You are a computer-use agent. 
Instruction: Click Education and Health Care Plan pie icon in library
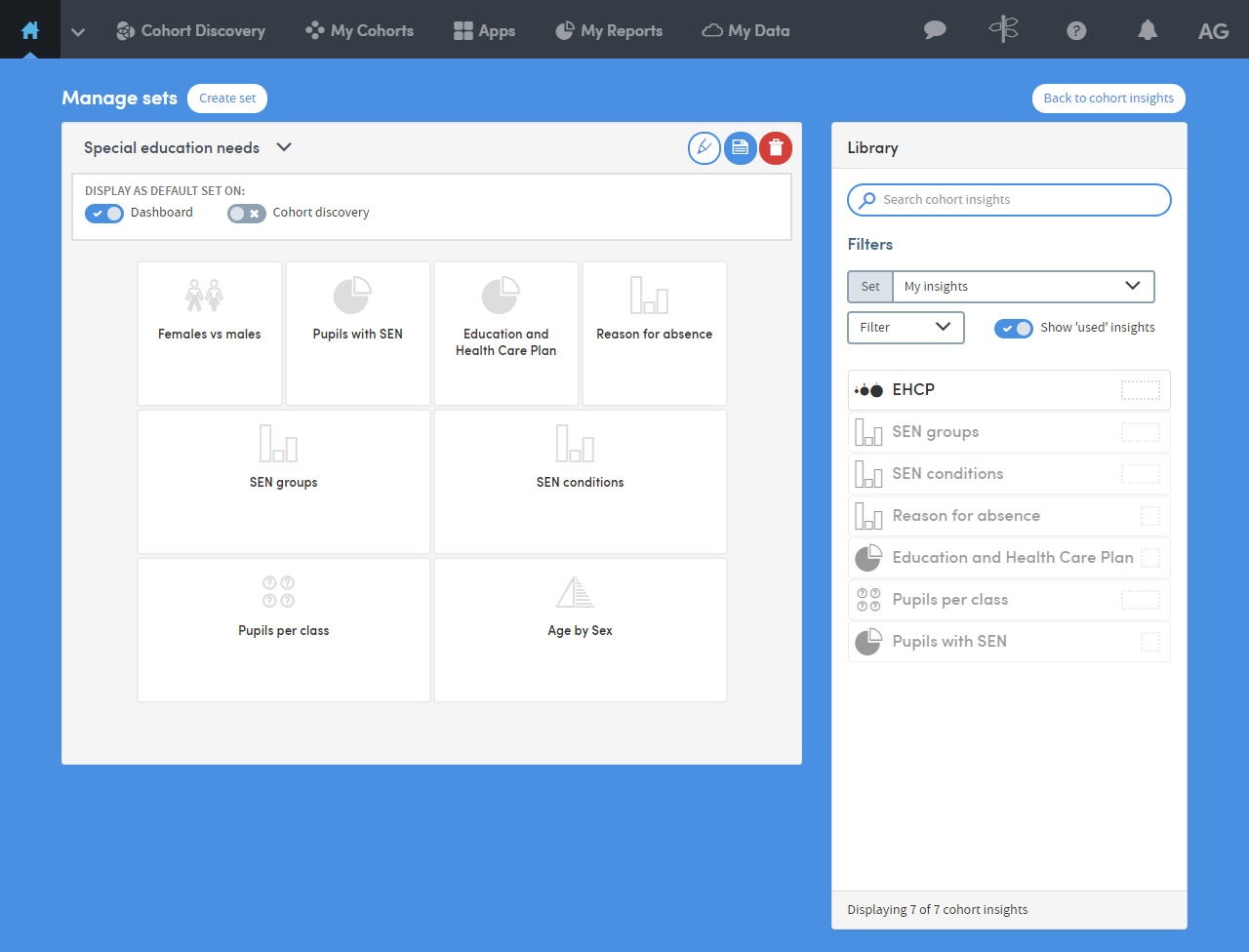pyautogui.click(x=868, y=558)
